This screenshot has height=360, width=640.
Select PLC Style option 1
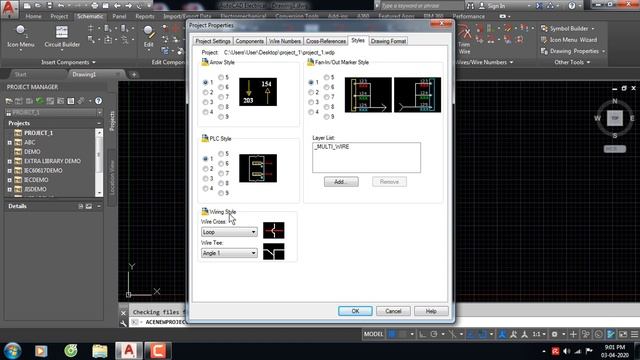point(205,158)
